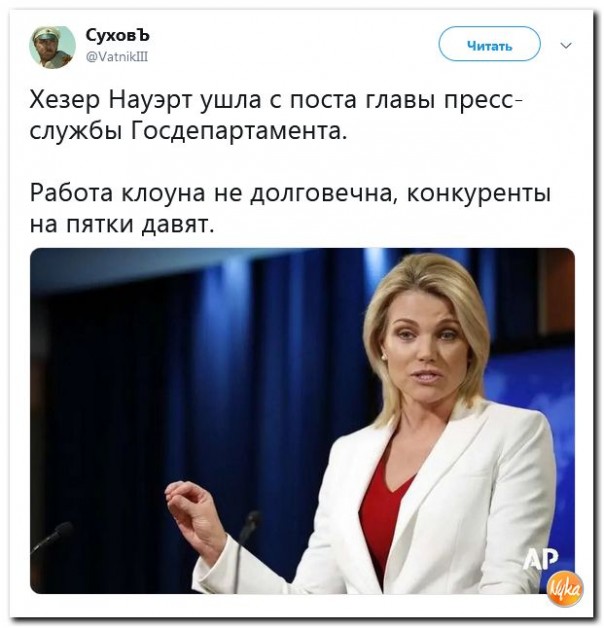The height and width of the screenshot is (628, 604).
Task: Click the text 'Хезер Науэрт ушла с поста'
Action: pos(193,99)
